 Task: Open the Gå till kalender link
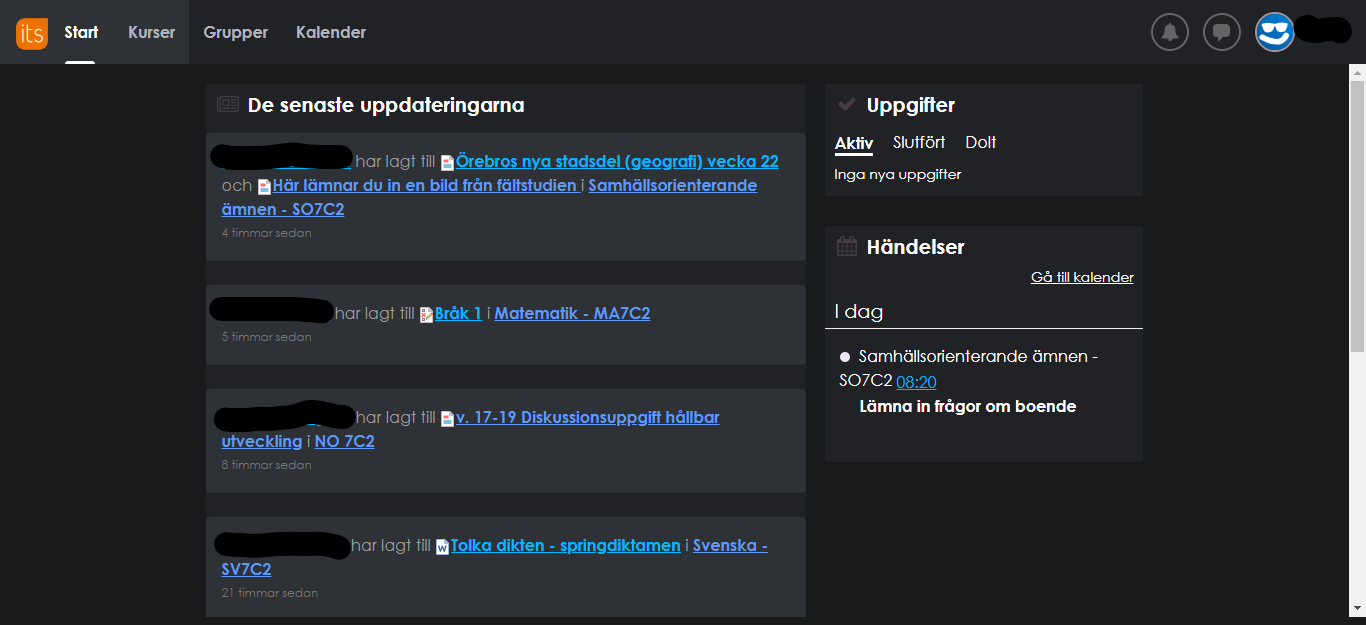point(1081,277)
